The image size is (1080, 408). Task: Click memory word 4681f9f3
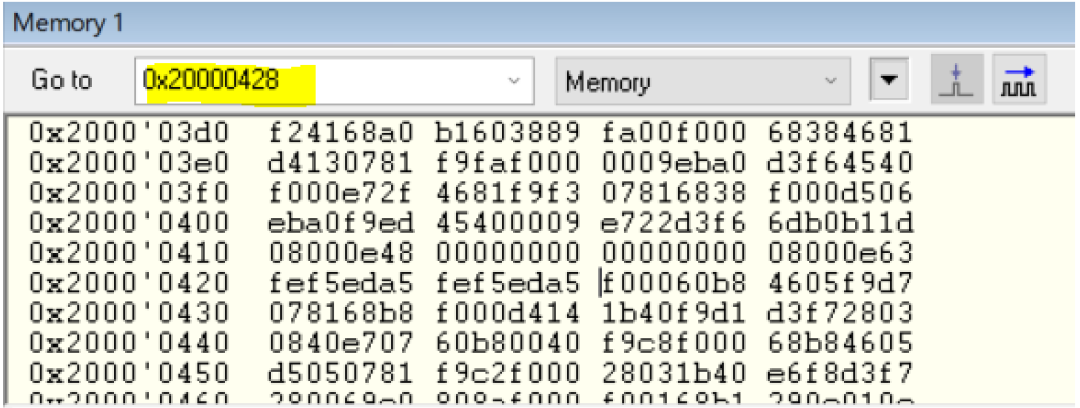tap(508, 192)
